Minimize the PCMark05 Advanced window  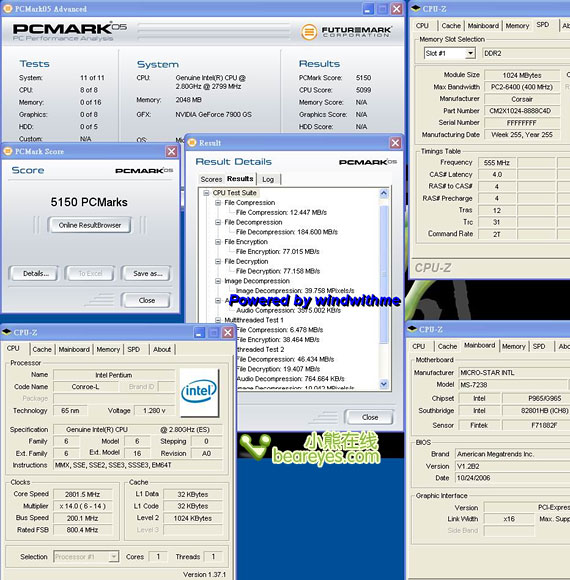pos(367,9)
